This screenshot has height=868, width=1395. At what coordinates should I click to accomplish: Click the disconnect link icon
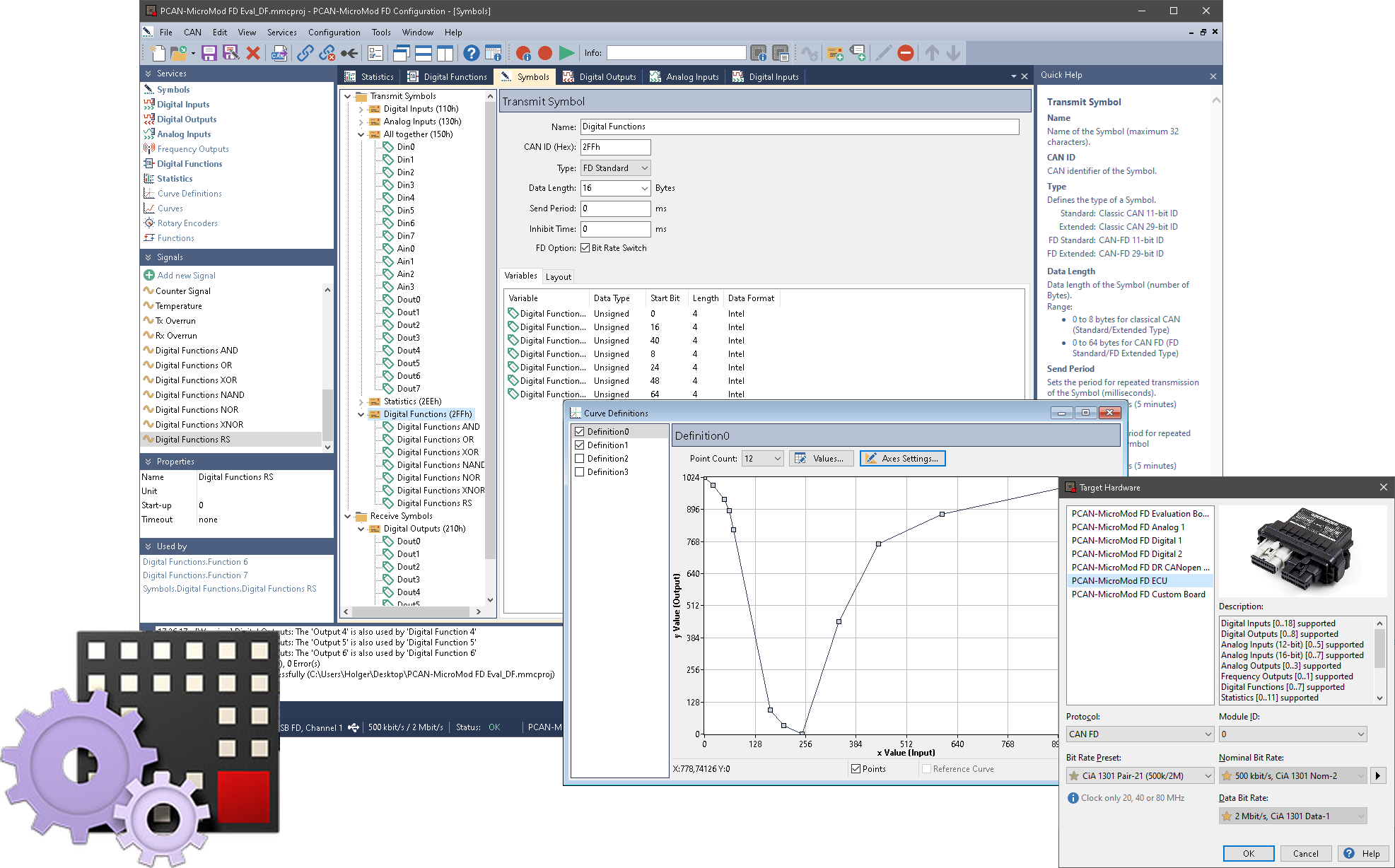point(327,53)
